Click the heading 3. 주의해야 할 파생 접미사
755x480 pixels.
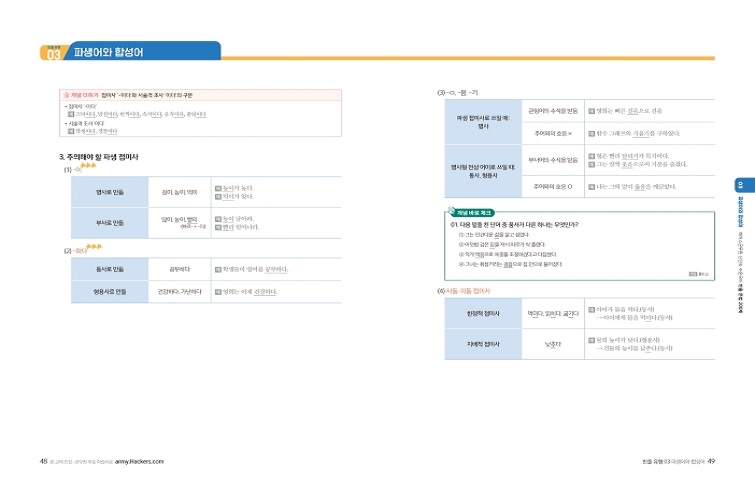99,157
